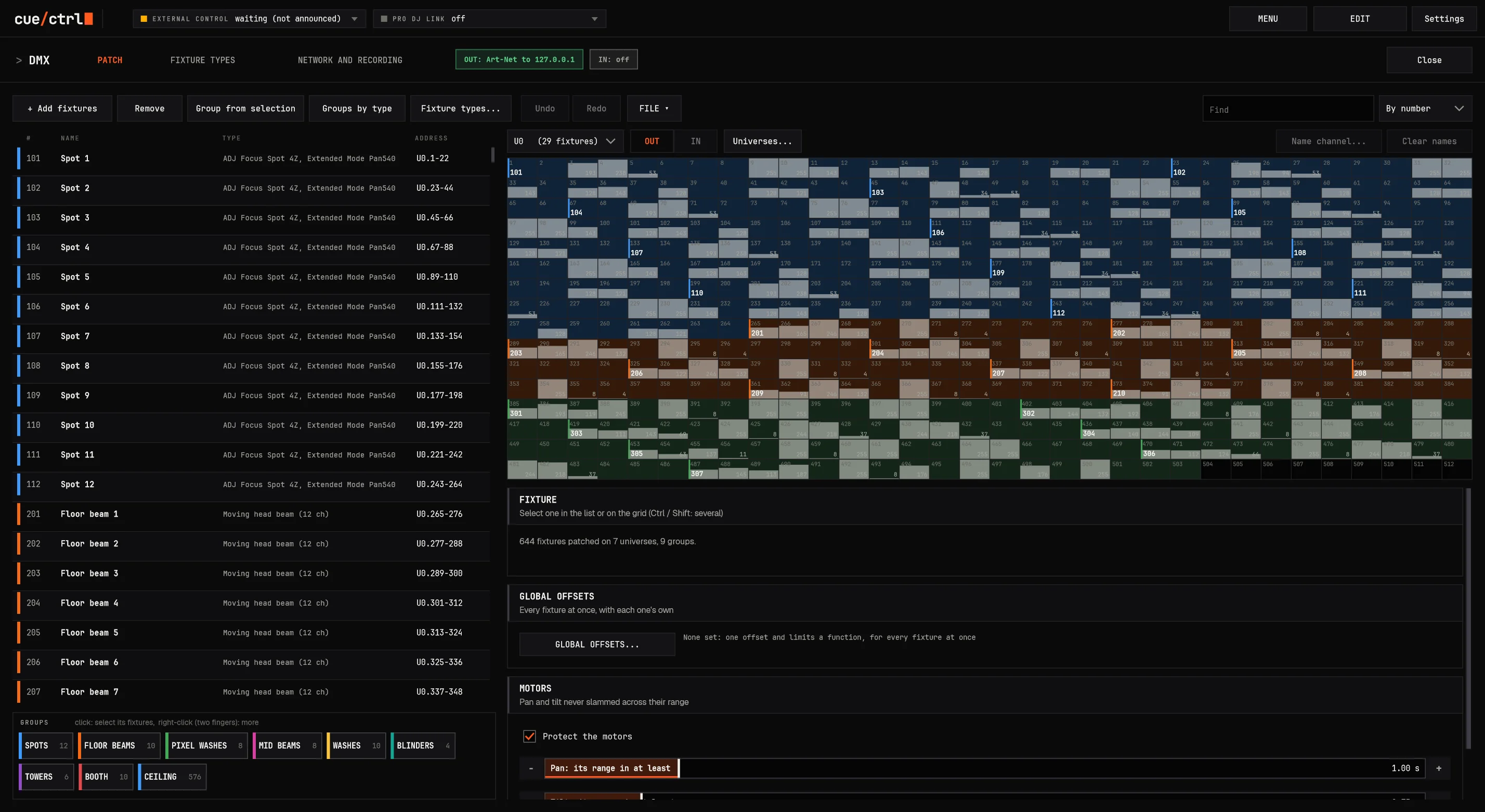
Task: Click the fixture list scrollbar
Action: tap(492, 154)
